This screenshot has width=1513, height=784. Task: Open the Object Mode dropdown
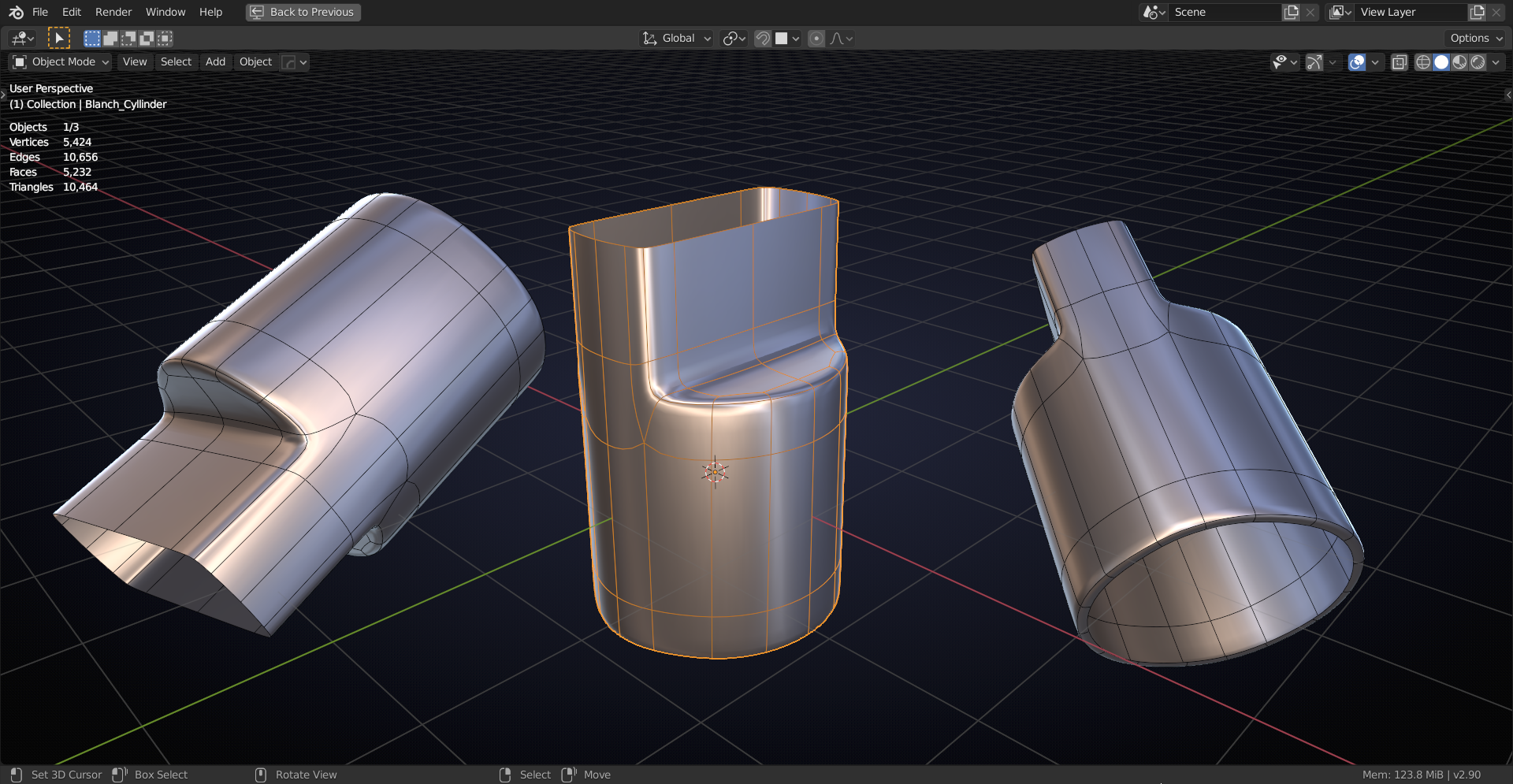60,61
